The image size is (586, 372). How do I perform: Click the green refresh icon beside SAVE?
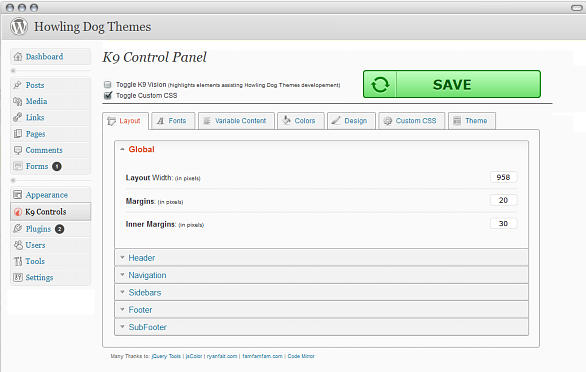(380, 84)
